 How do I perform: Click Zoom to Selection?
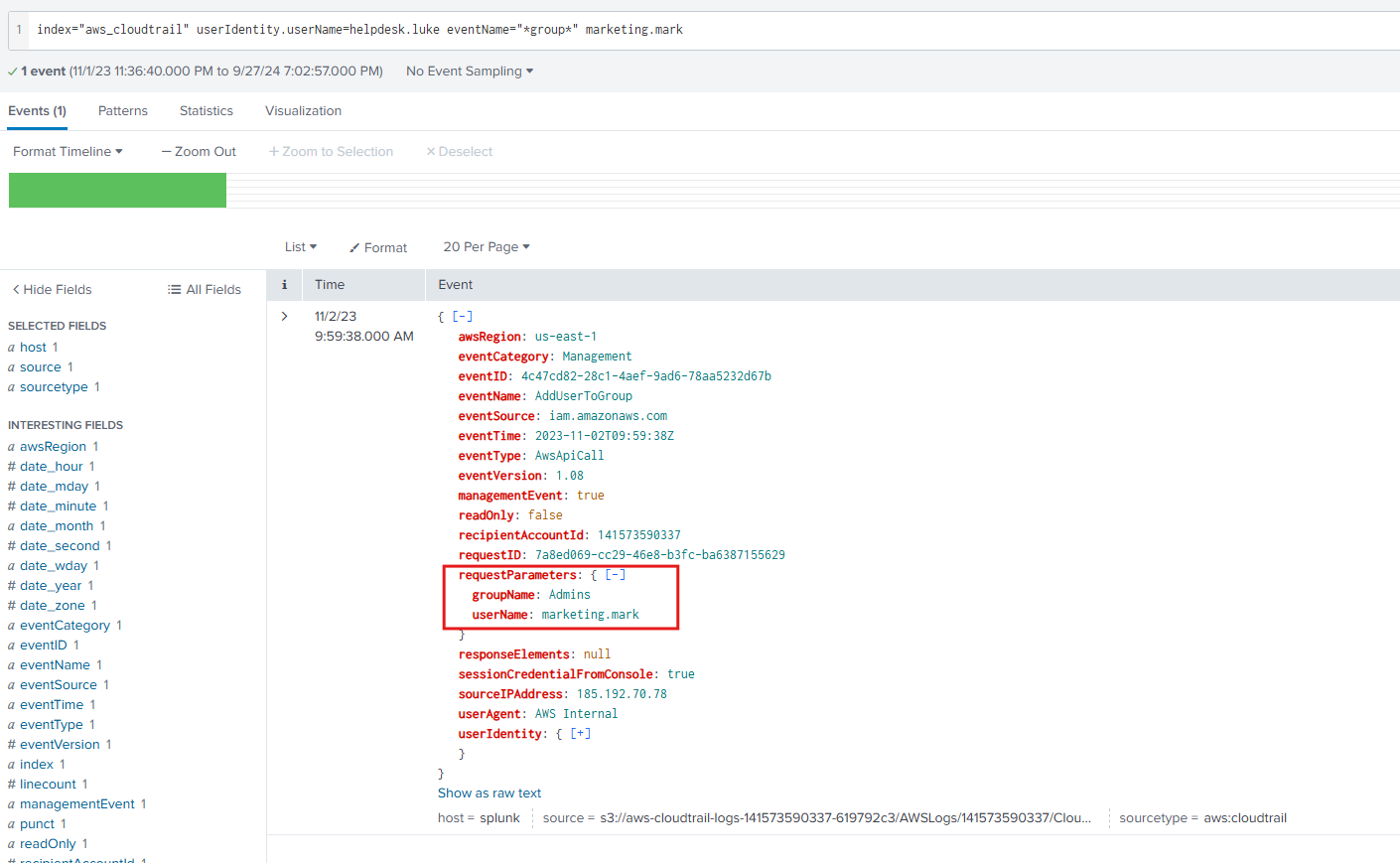pyautogui.click(x=331, y=152)
